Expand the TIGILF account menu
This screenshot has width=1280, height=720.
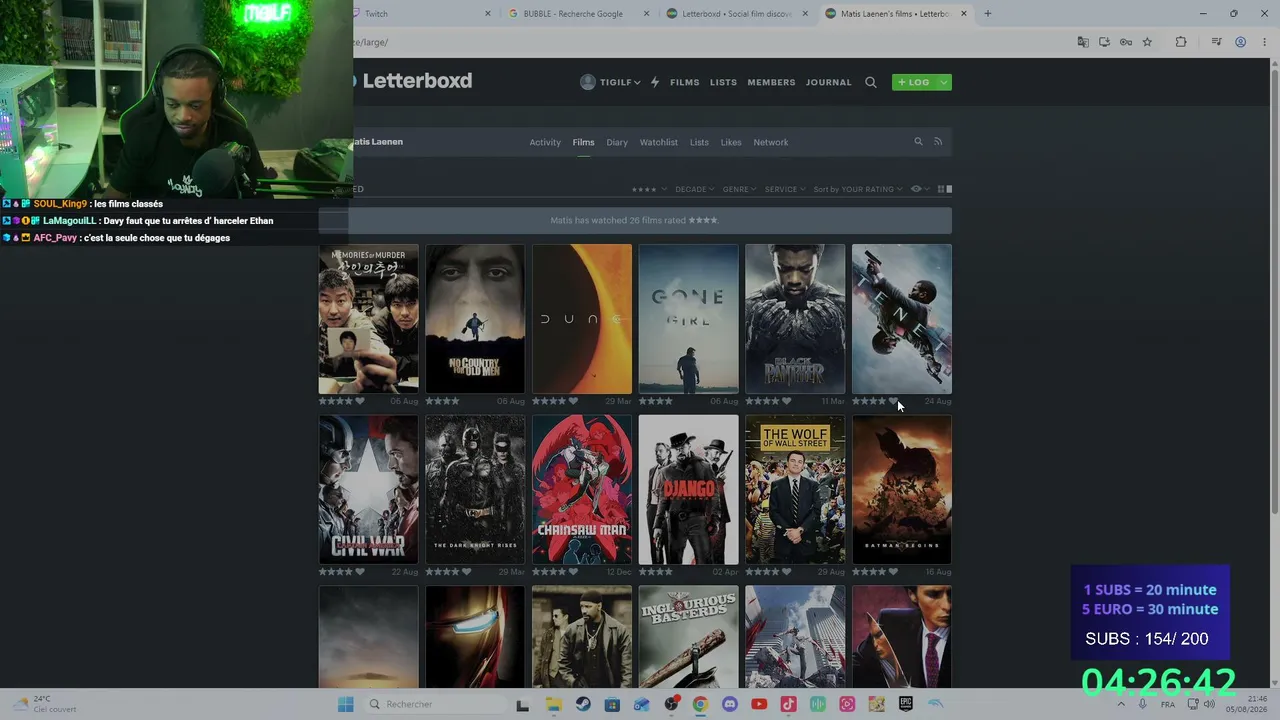620,82
